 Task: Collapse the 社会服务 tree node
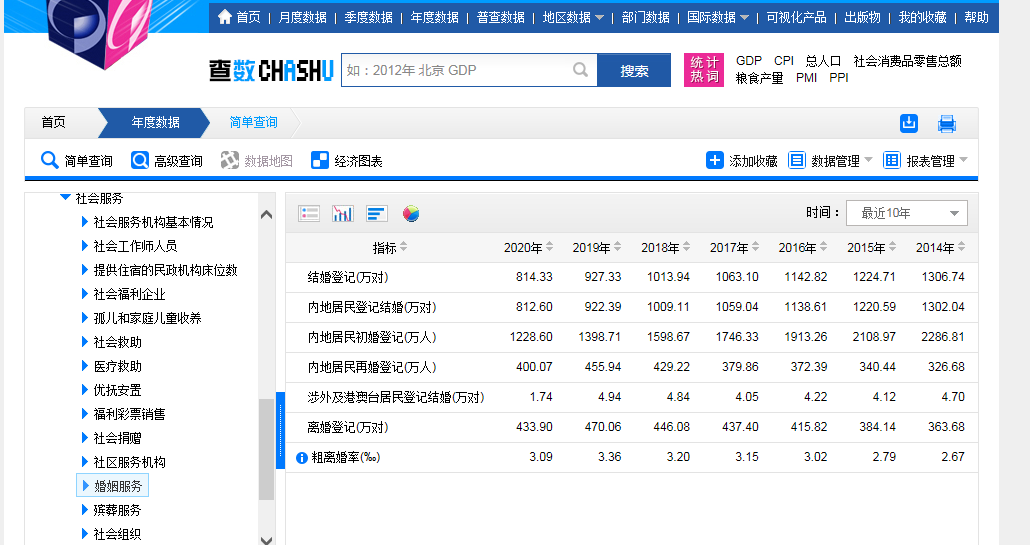coord(66,198)
